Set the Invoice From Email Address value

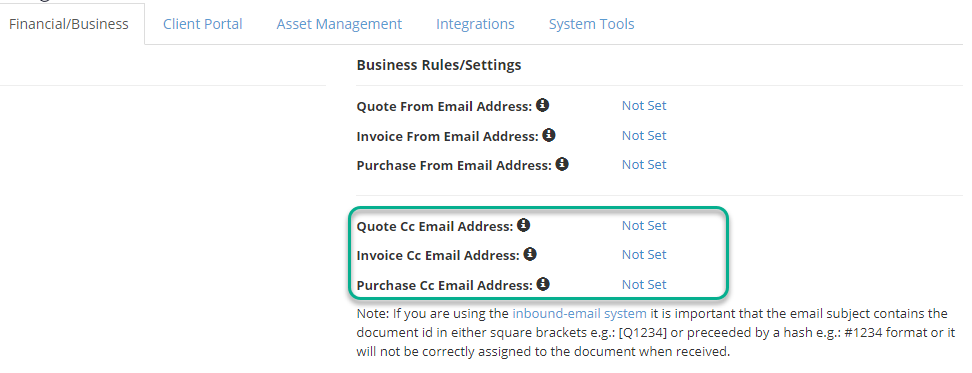click(x=644, y=135)
